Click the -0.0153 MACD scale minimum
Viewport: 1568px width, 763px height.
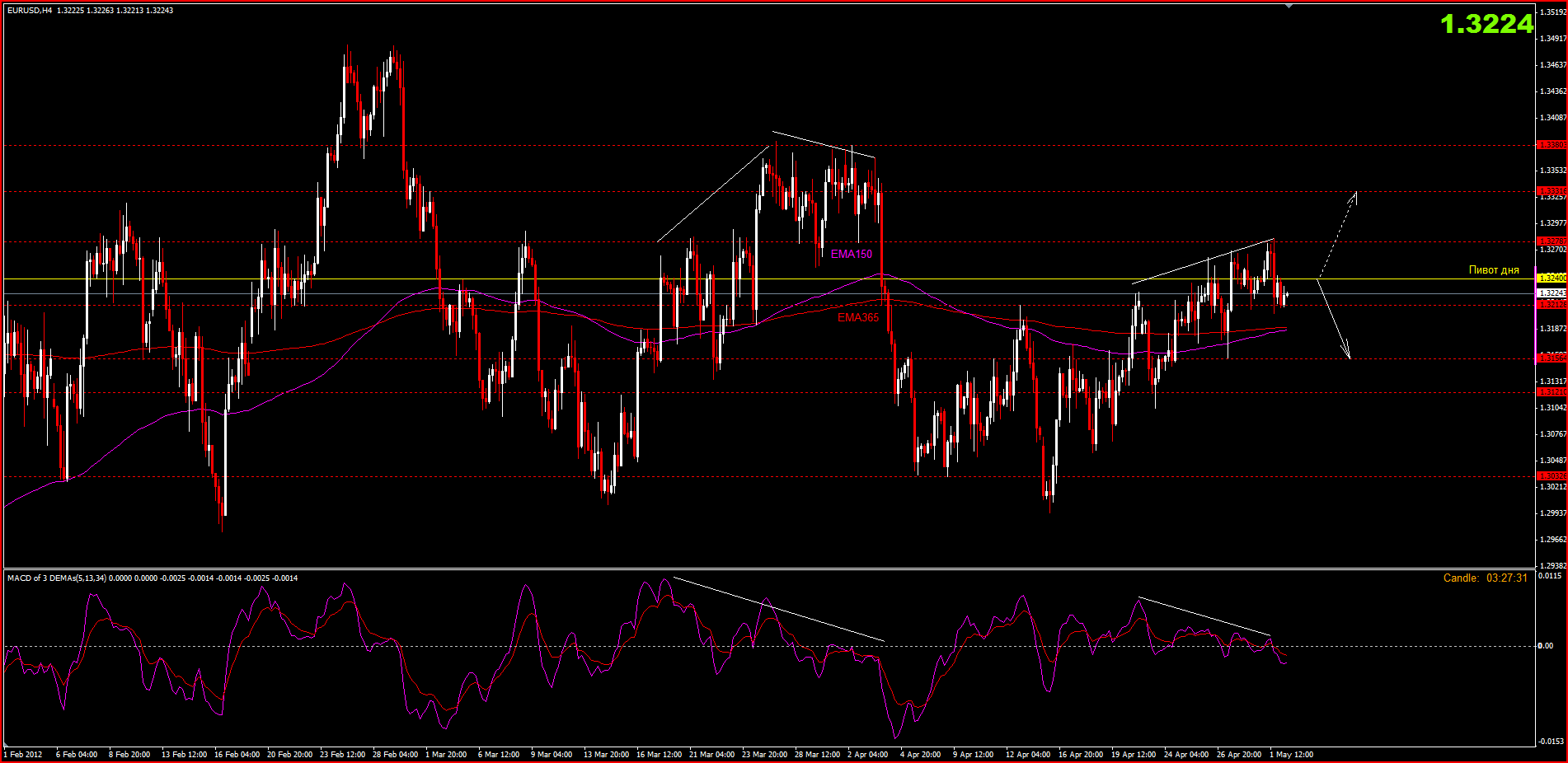pos(1551,741)
